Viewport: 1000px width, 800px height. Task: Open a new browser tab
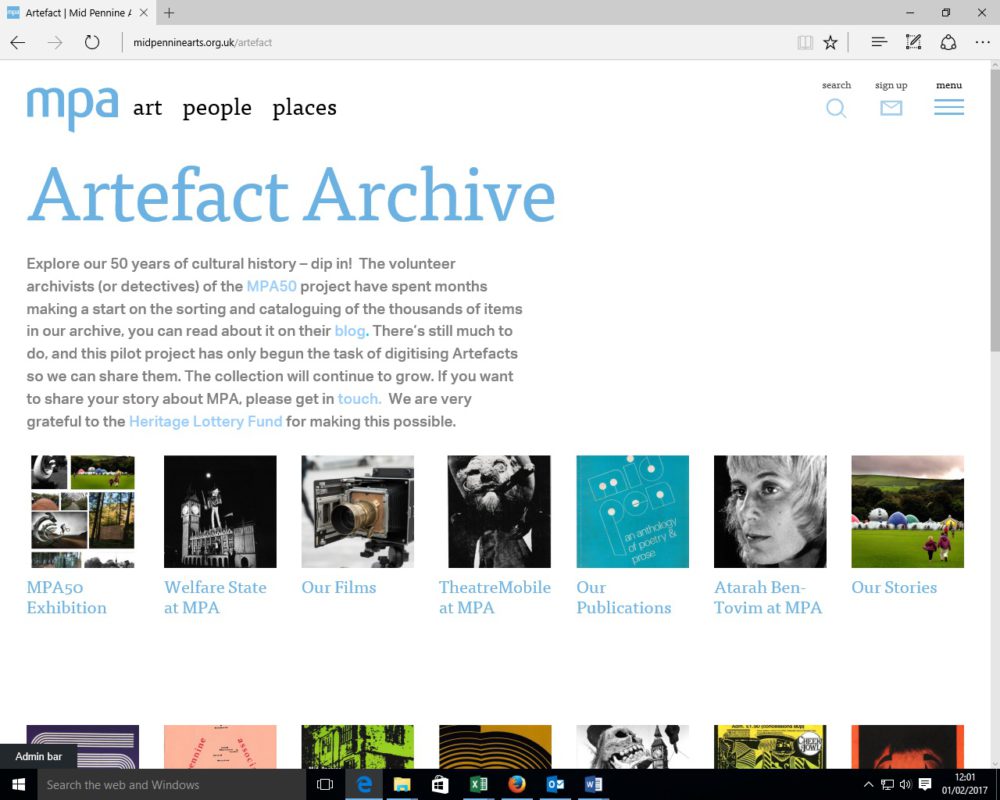pyautogui.click(x=169, y=13)
